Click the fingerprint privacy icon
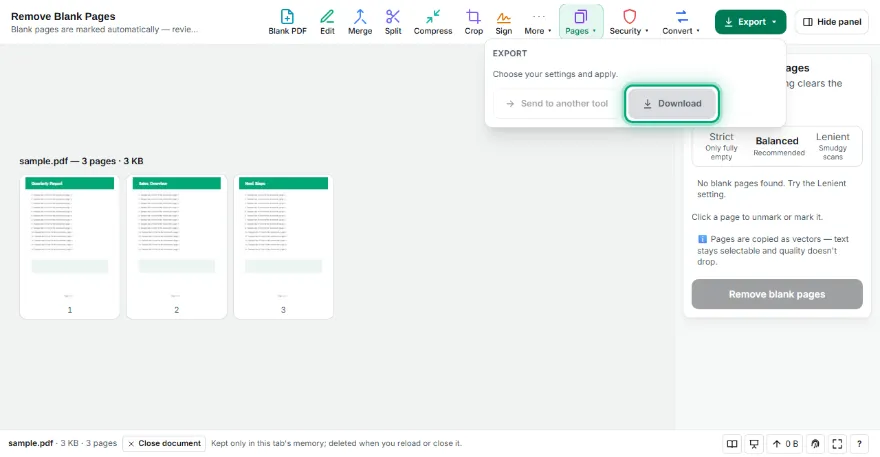This screenshot has width=880, height=457. (x=815, y=444)
